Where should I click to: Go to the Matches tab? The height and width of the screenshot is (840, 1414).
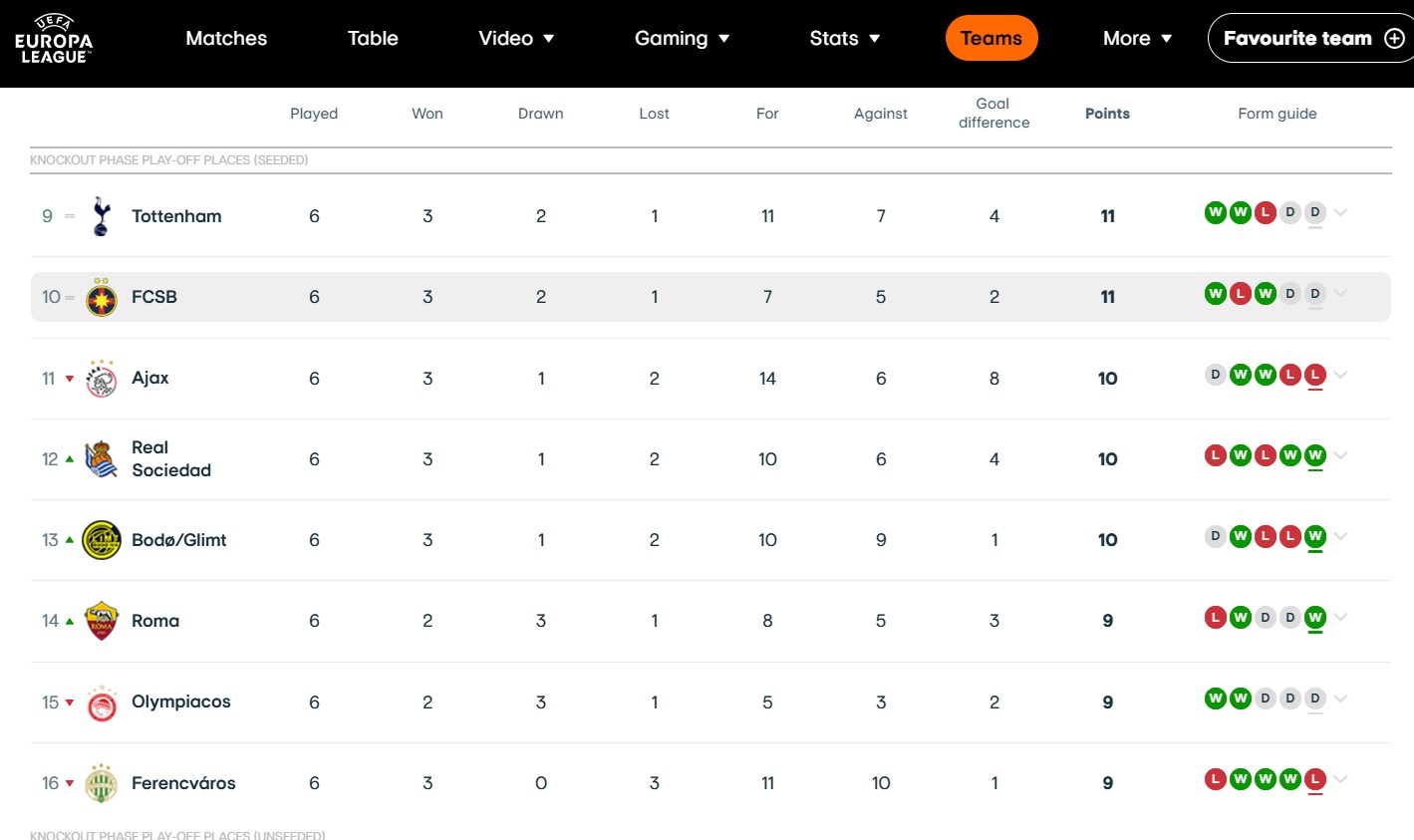[x=226, y=39]
